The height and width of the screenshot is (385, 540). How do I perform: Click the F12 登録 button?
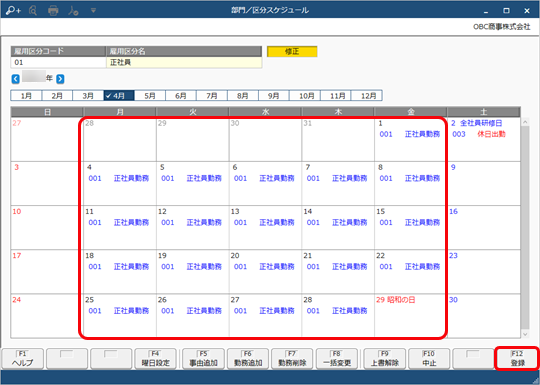point(518,359)
